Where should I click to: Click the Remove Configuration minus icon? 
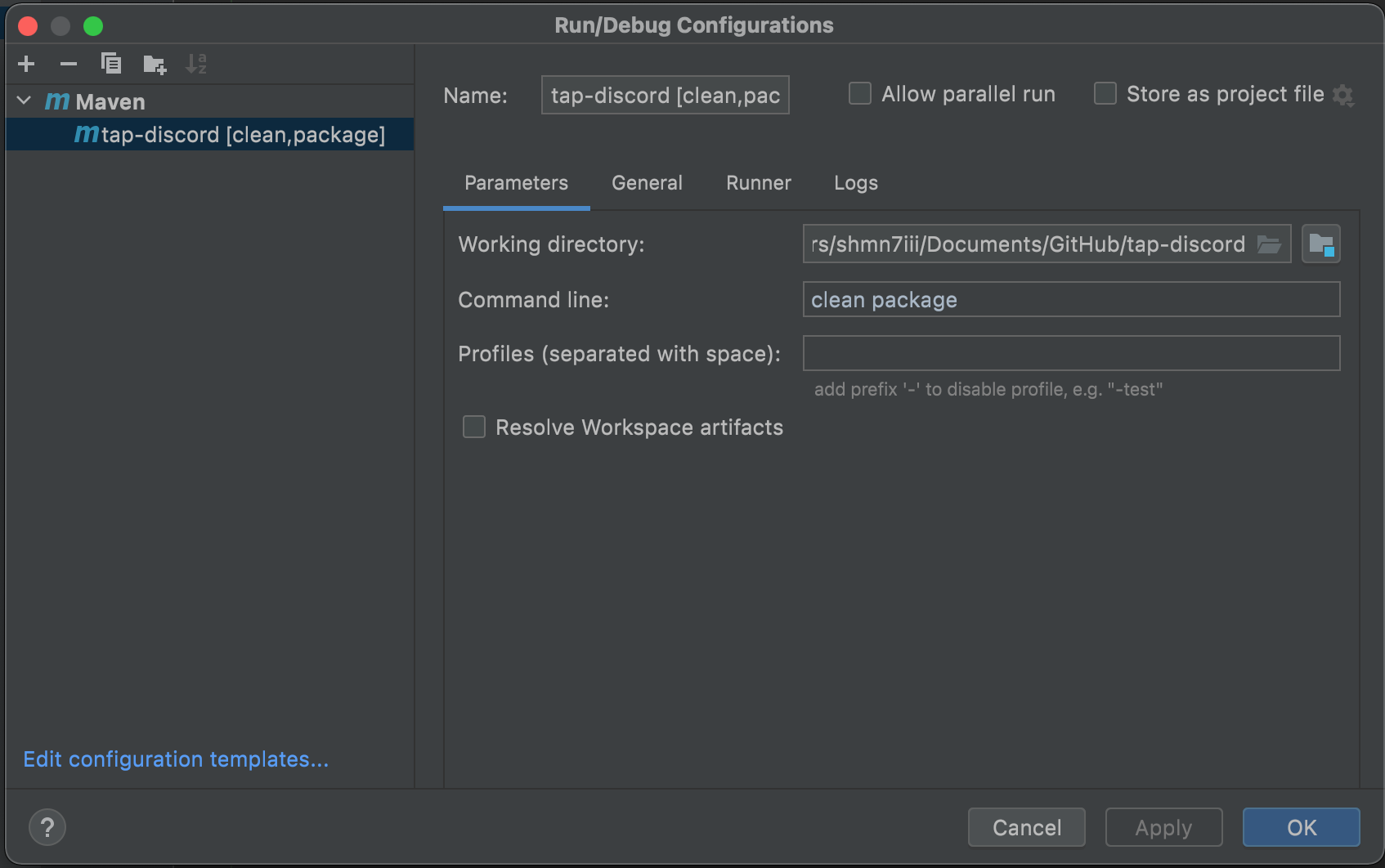69,64
